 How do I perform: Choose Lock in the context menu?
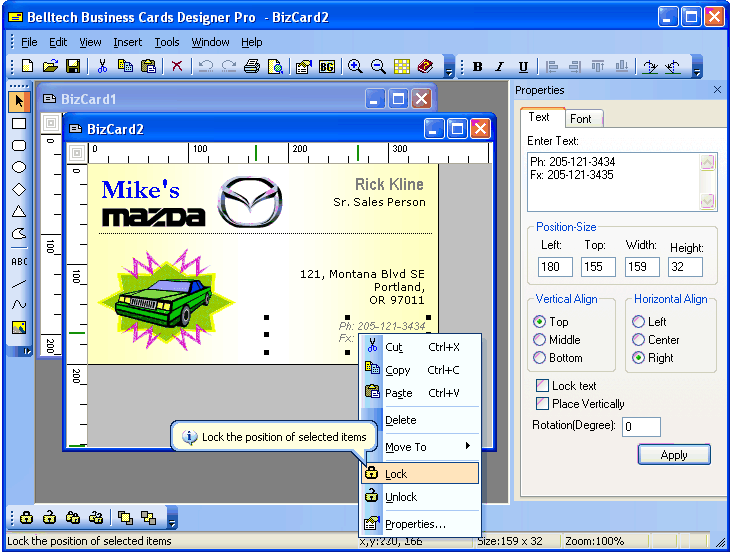coord(420,473)
